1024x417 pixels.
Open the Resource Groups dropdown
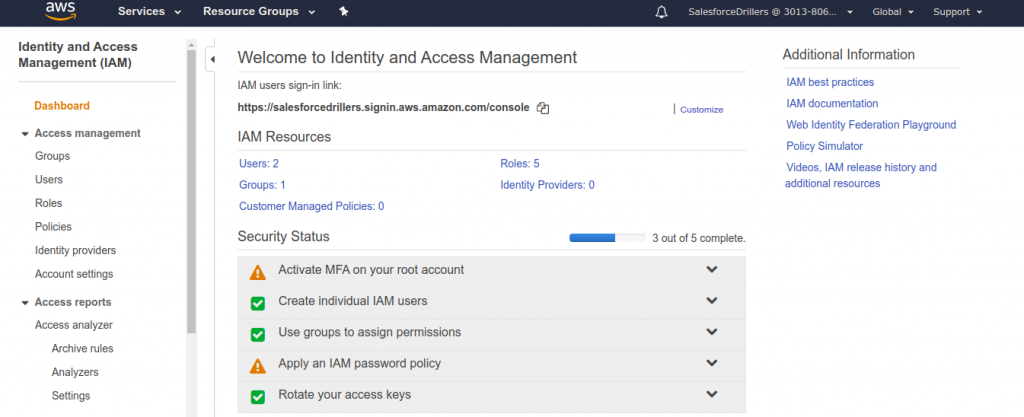(259, 12)
